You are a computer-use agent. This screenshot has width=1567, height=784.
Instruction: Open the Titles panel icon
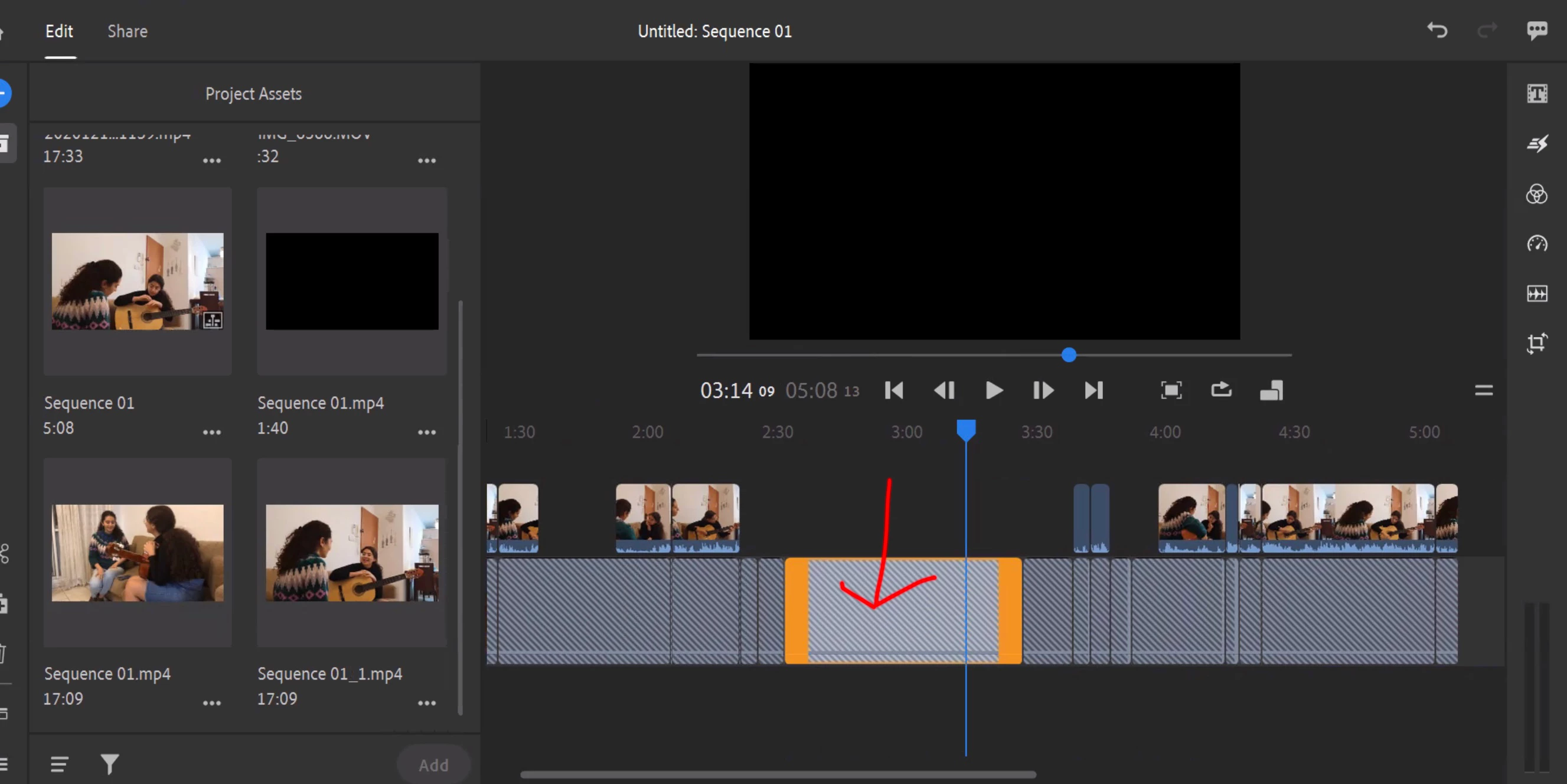1536,94
